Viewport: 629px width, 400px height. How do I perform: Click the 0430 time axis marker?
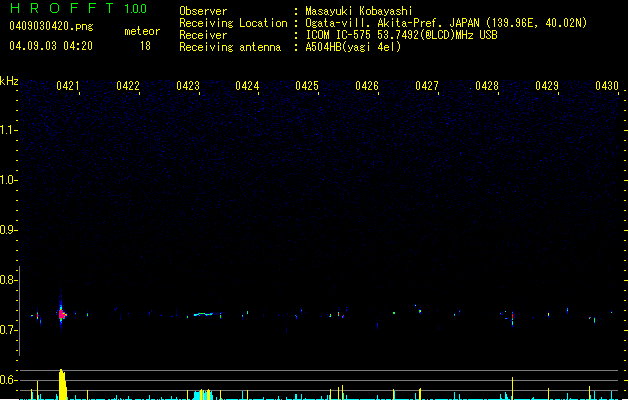pyautogui.click(x=607, y=86)
